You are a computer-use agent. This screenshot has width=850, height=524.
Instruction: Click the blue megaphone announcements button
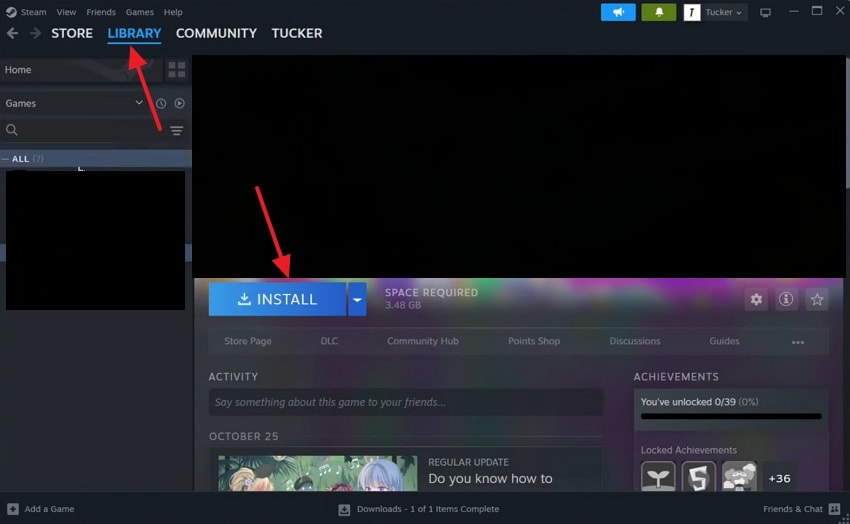click(618, 12)
